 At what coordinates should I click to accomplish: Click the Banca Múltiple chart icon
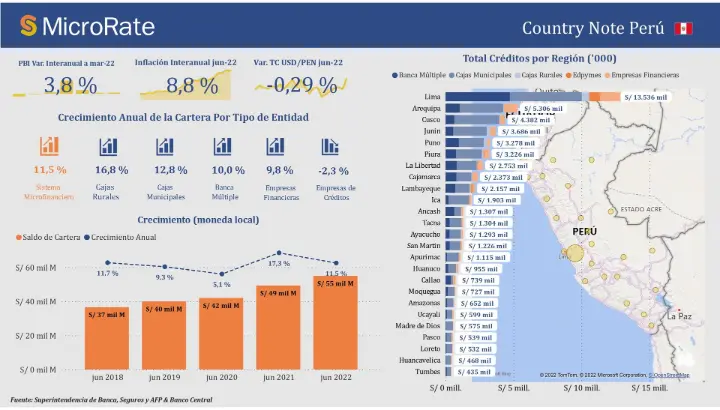[222, 147]
